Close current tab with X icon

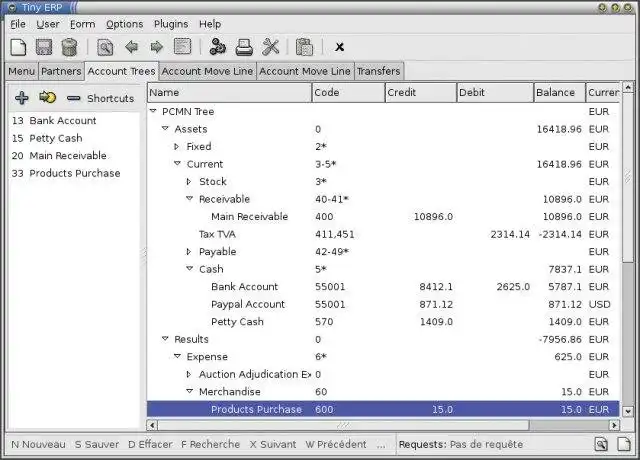[339, 47]
